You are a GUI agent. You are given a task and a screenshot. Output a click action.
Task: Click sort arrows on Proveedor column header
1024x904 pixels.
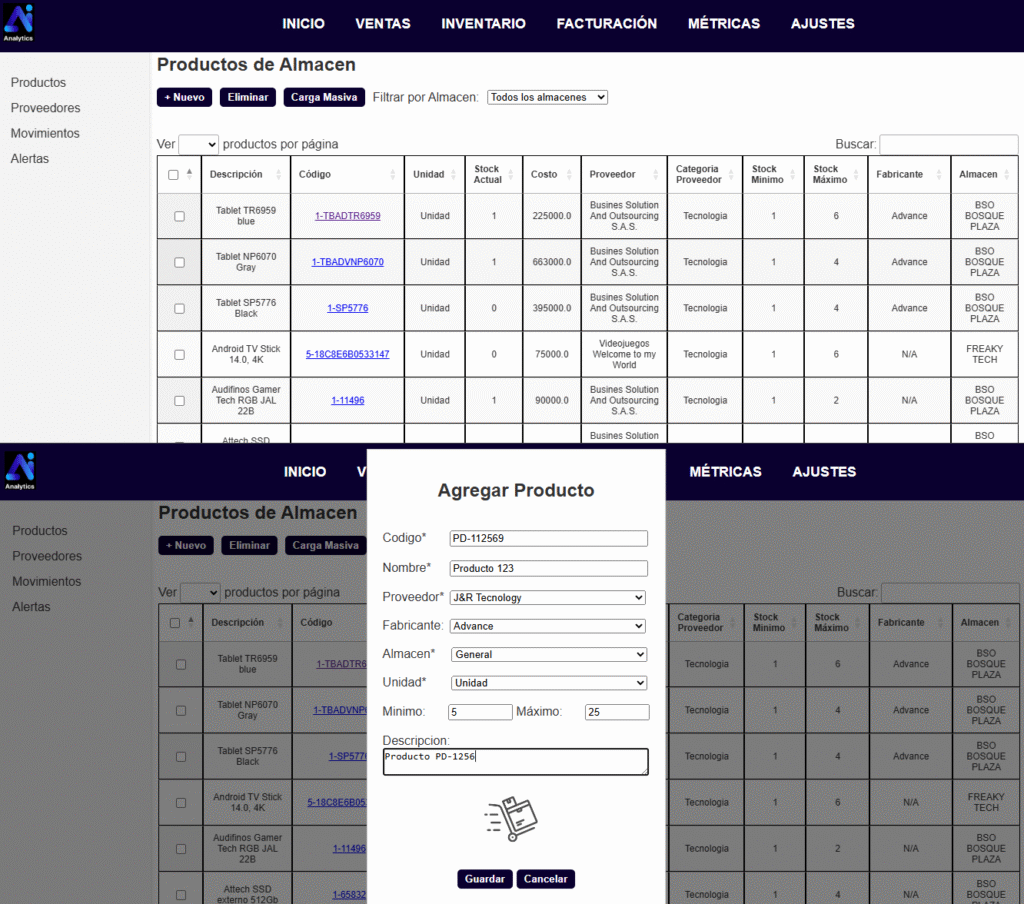pos(657,175)
